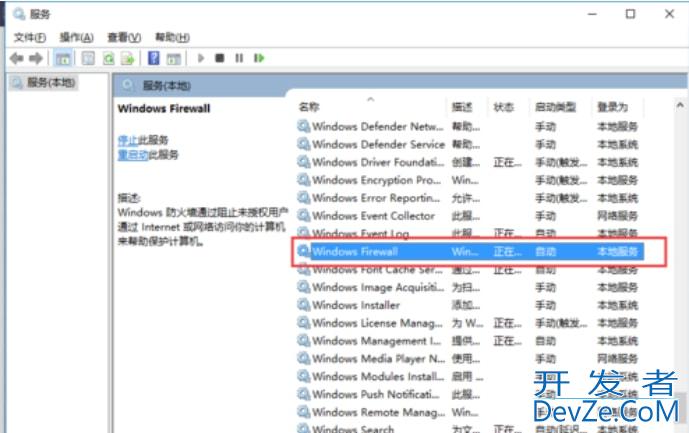689x433 pixels.
Task: Select the highlighted Windows Firewall service
Action: (355, 251)
